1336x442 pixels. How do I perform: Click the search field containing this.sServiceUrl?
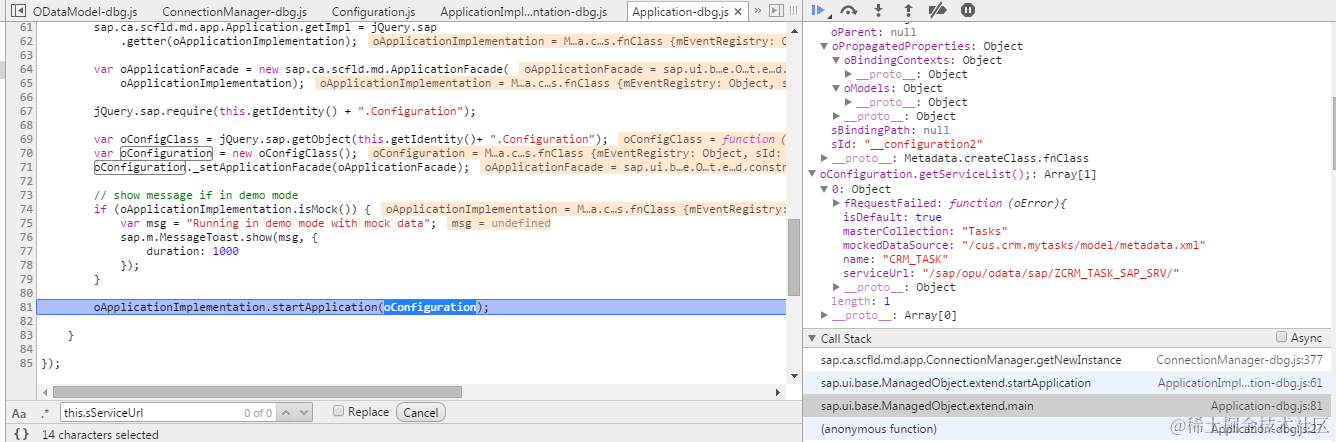click(x=167, y=412)
